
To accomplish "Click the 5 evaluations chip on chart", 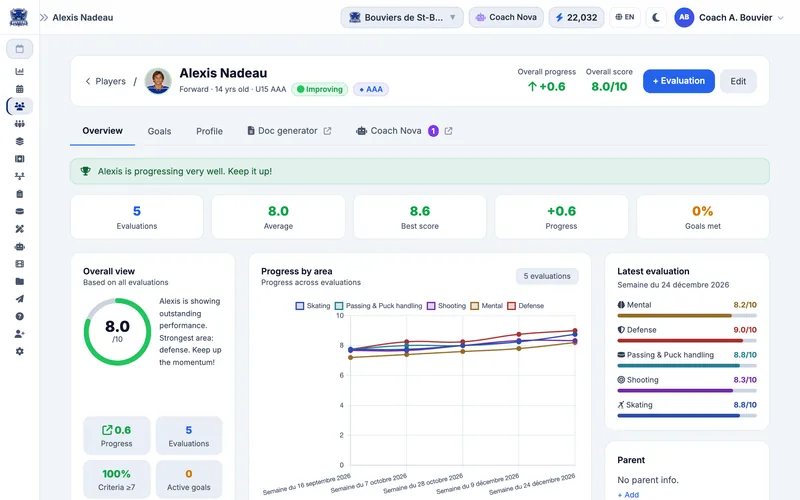I will coord(547,276).
